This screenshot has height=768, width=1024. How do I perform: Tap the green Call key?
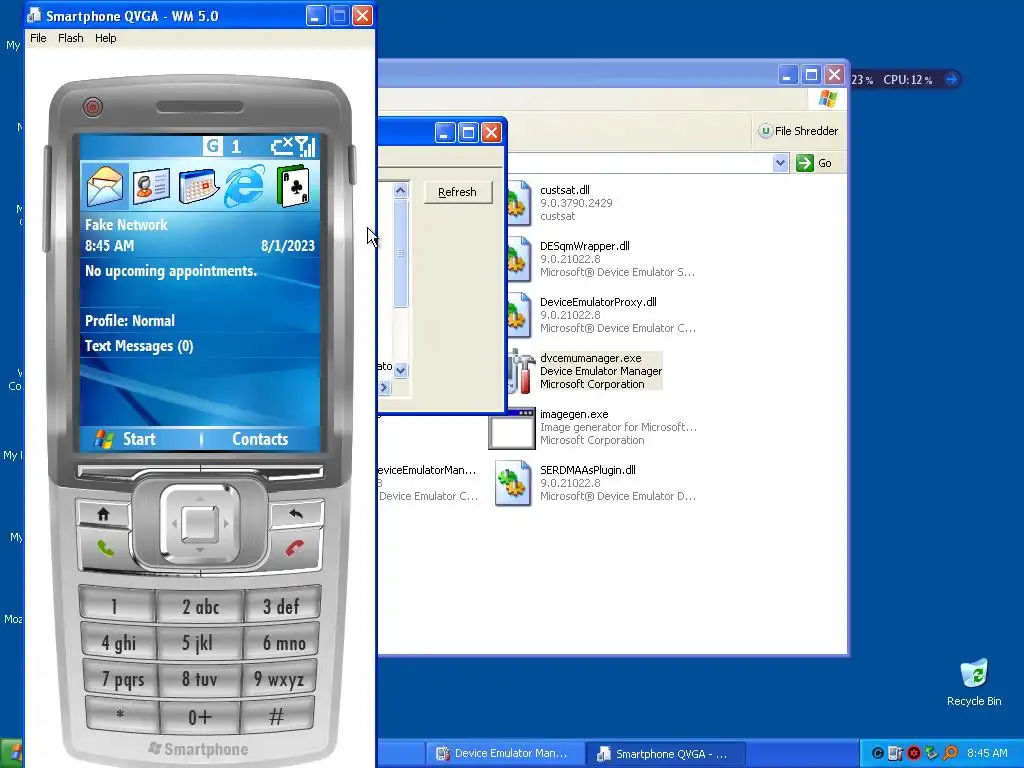tap(105, 549)
